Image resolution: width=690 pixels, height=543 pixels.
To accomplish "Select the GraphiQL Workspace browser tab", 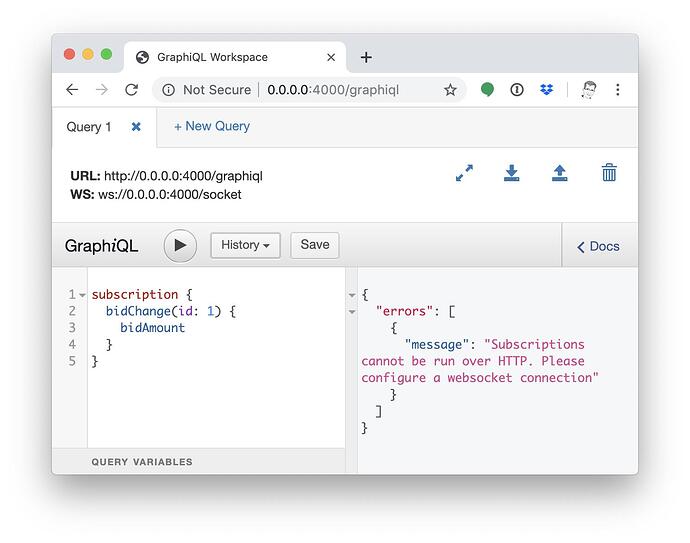I will [235, 57].
